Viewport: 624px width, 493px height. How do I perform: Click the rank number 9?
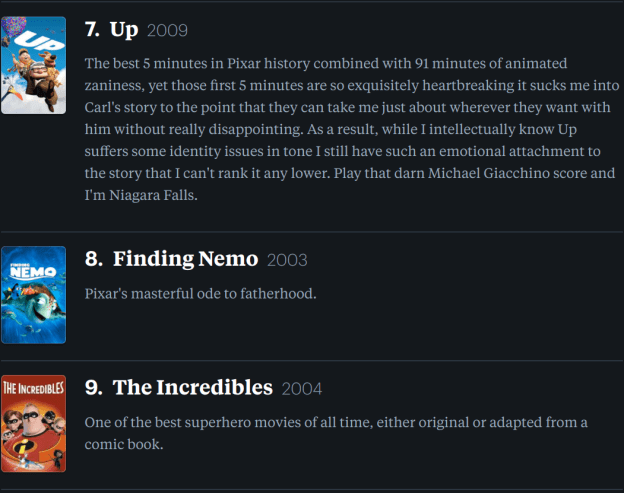tap(93, 388)
